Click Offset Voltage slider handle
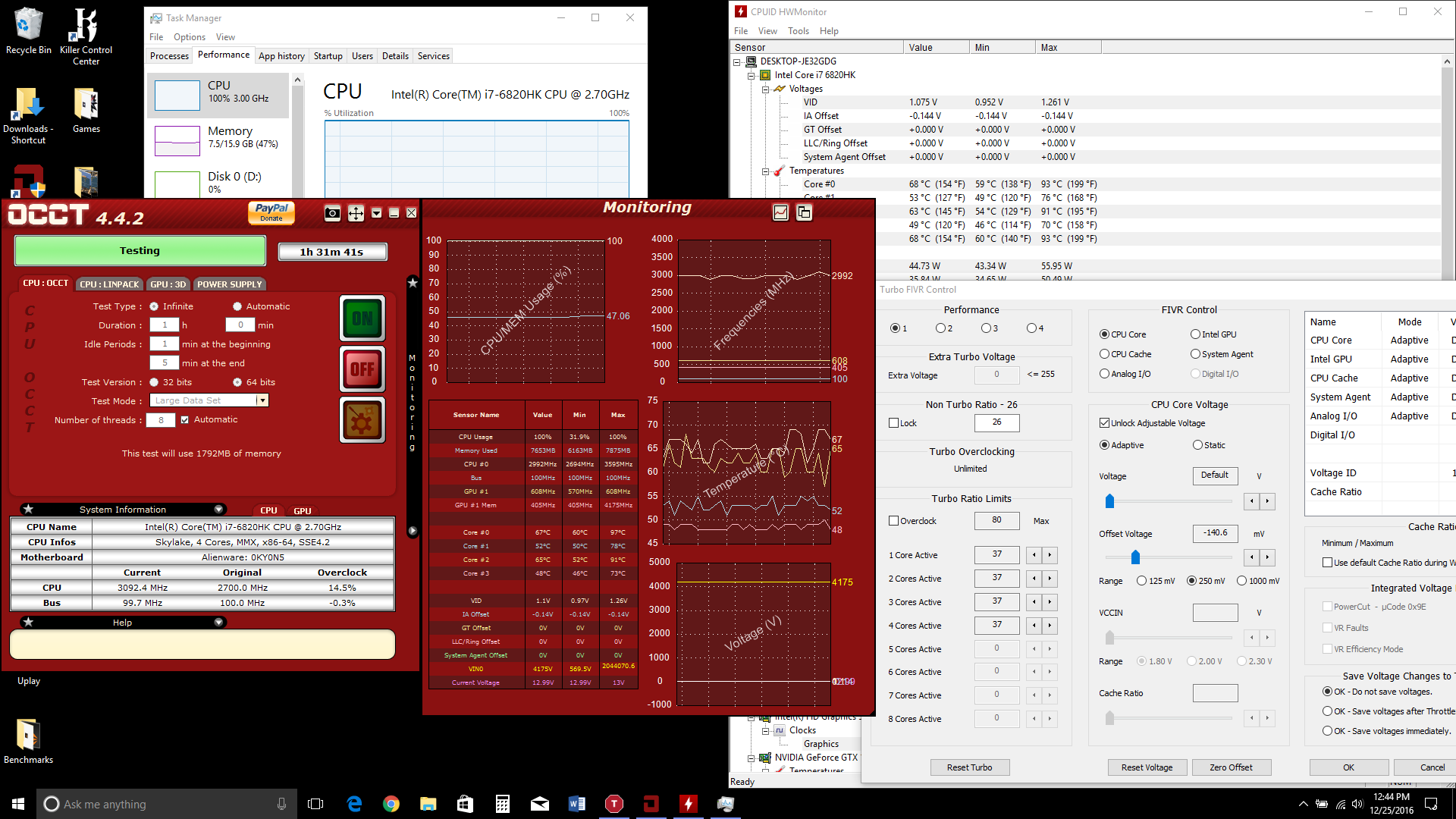The height and width of the screenshot is (819, 1456). coord(1135,557)
